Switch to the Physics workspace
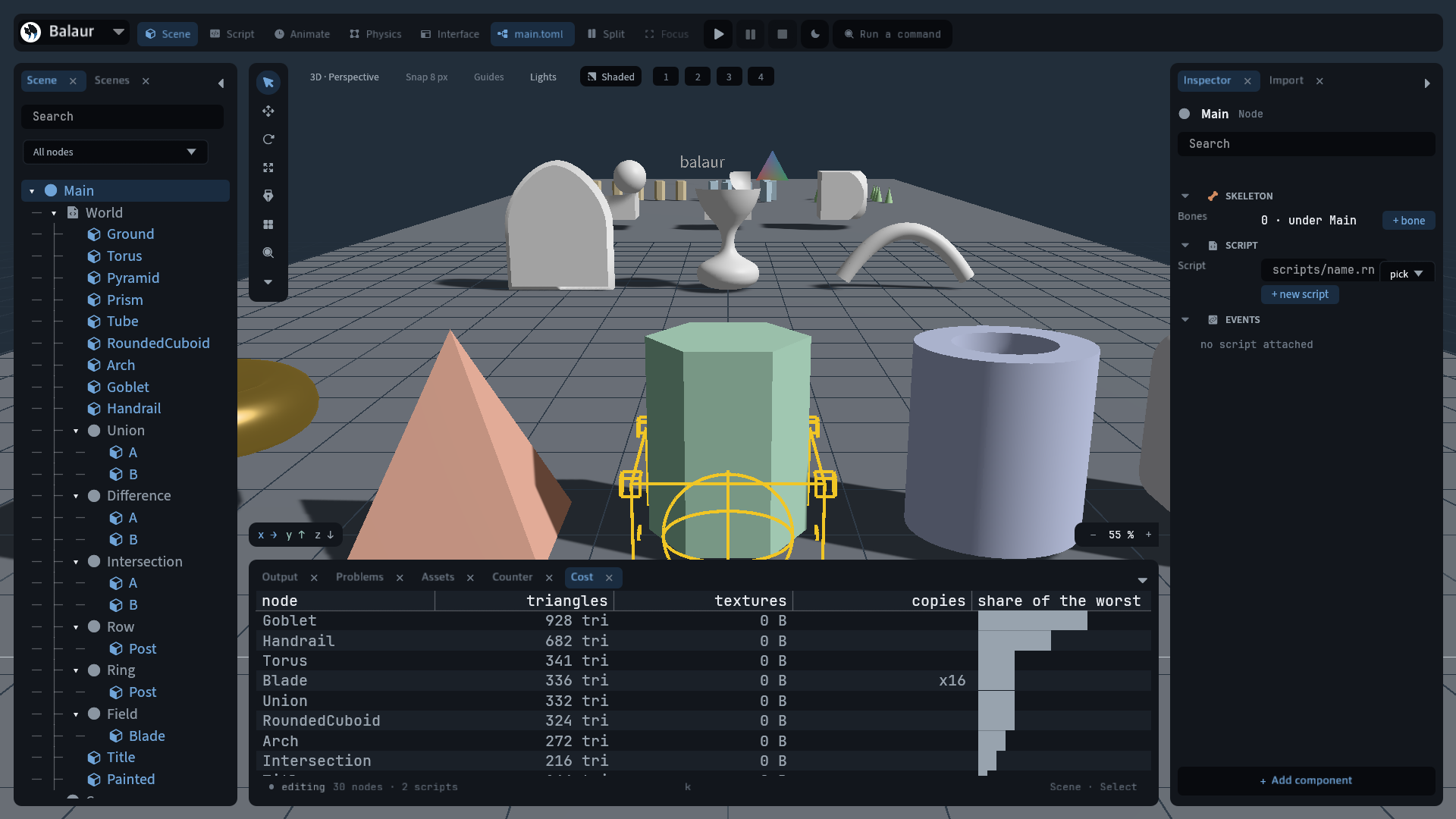 (375, 34)
